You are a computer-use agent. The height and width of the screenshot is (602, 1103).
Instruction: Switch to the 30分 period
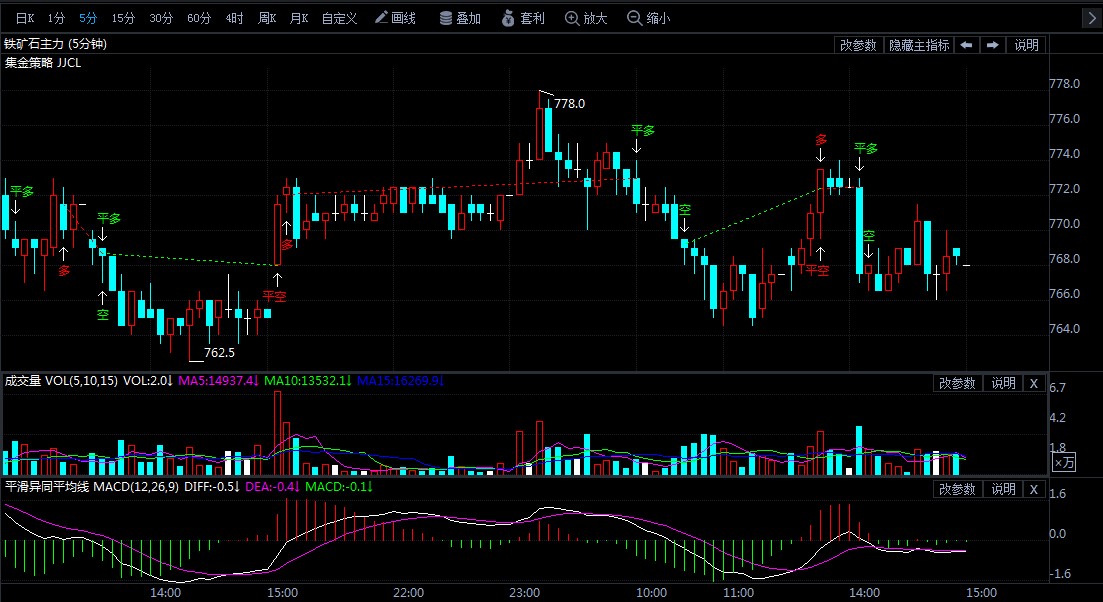click(161, 18)
